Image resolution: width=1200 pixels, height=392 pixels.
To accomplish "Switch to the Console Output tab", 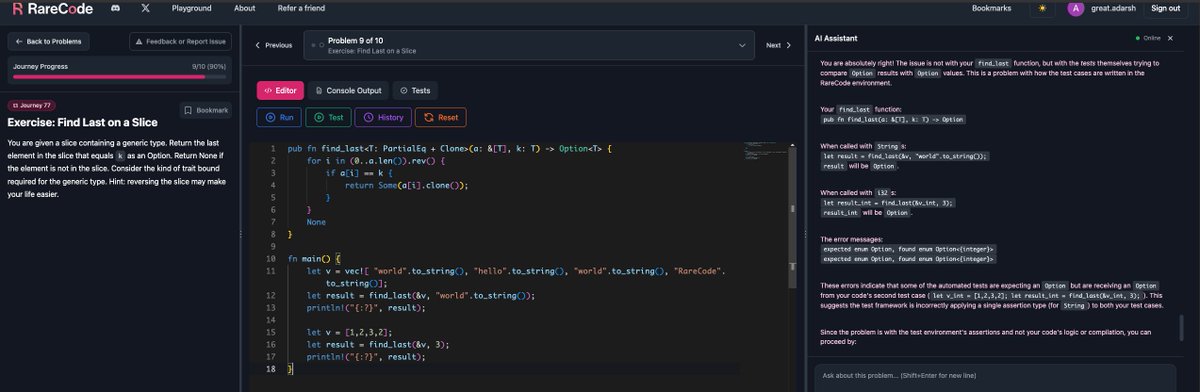I will pyautogui.click(x=347, y=90).
